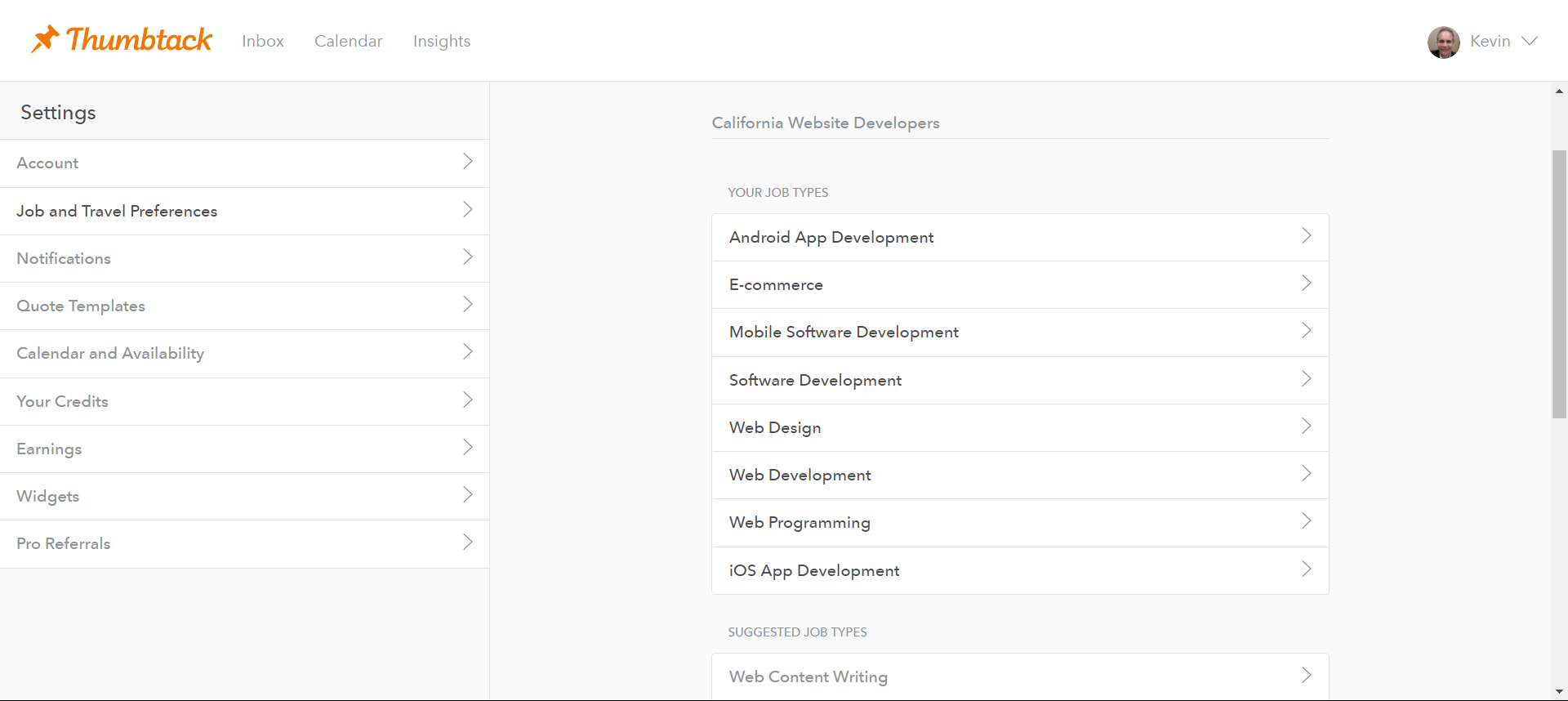Click the Quote Templates chevron arrow
Viewport: 1568px width, 701px height.
click(x=468, y=305)
